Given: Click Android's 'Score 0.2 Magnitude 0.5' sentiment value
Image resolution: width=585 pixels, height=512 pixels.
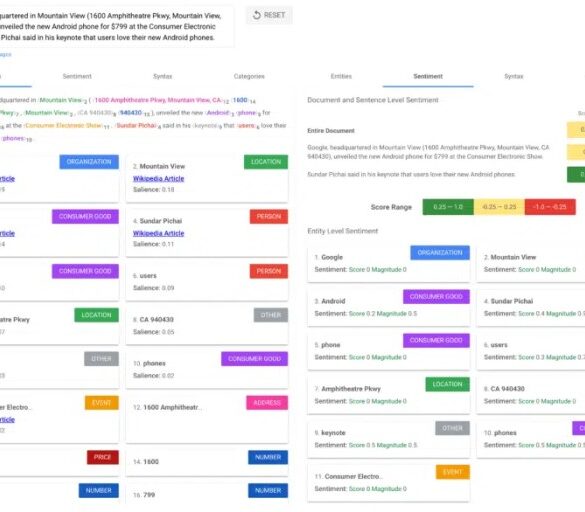Looking at the screenshot, I should coord(383,313).
